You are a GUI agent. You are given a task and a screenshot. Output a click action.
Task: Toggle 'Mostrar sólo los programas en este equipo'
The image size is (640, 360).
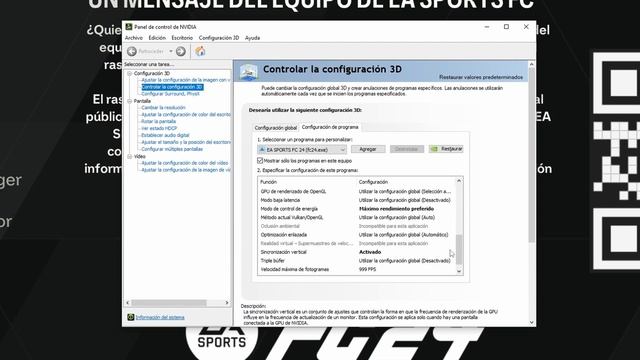point(260,160)
